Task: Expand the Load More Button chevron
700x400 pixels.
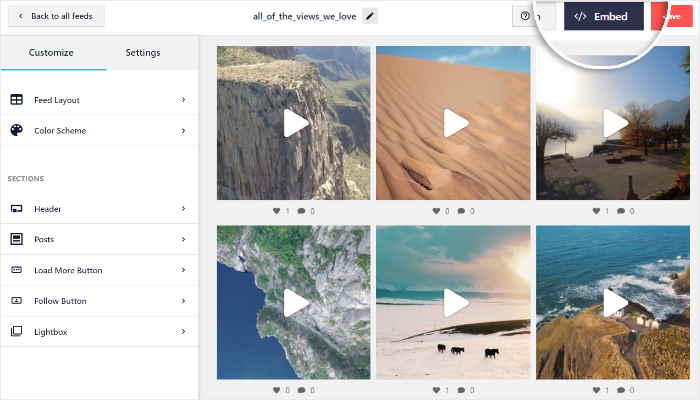Action: tap(183, 270)
